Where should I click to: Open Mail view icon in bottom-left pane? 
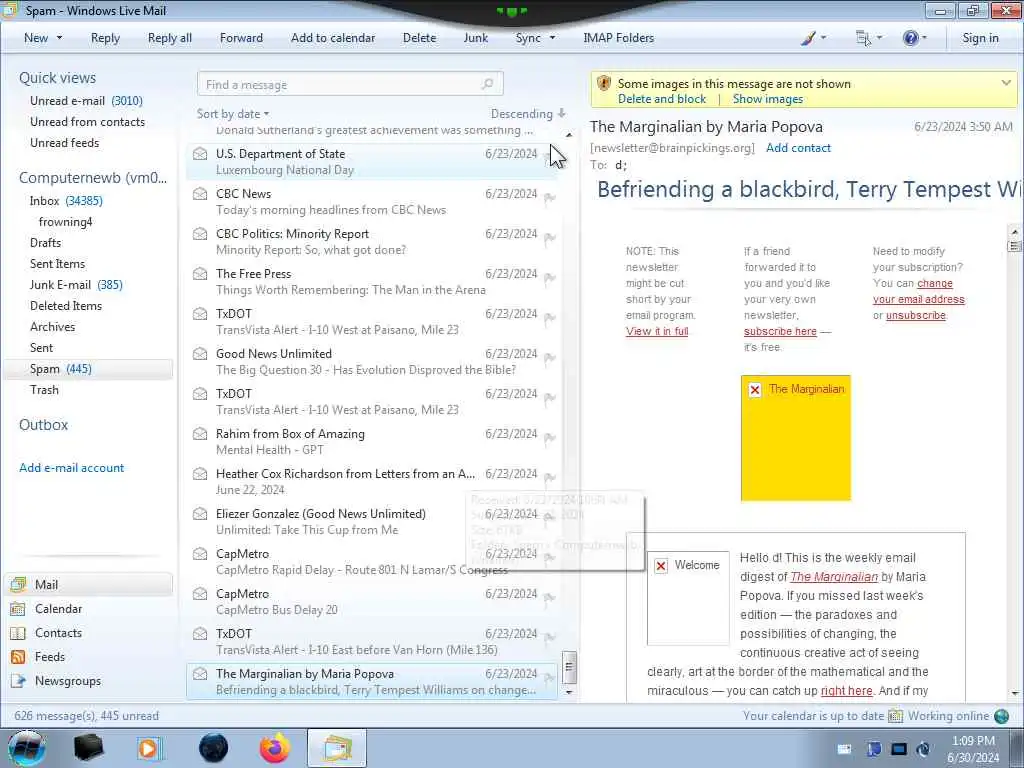click(18, 584)
